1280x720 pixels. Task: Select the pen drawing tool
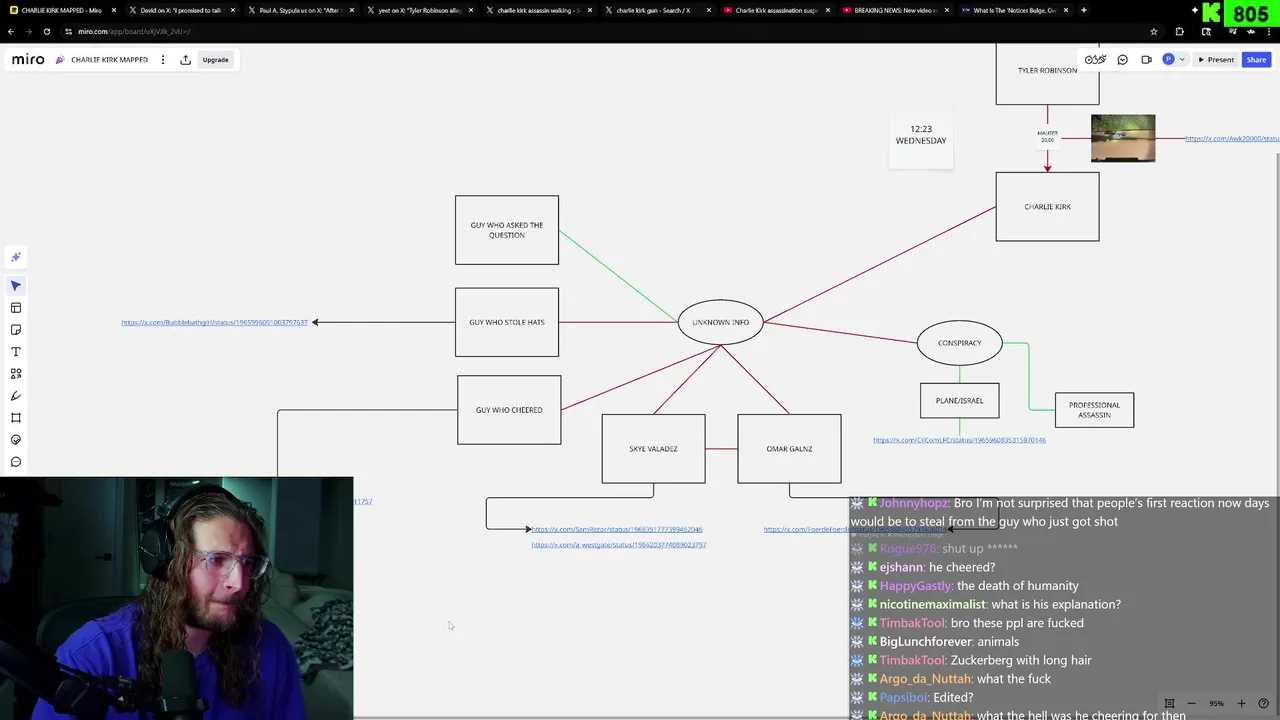click(x=16, y=396)
